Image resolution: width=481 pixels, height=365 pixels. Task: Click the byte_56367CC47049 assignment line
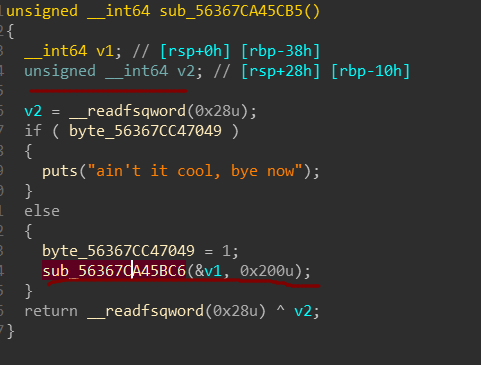[140, 251]
